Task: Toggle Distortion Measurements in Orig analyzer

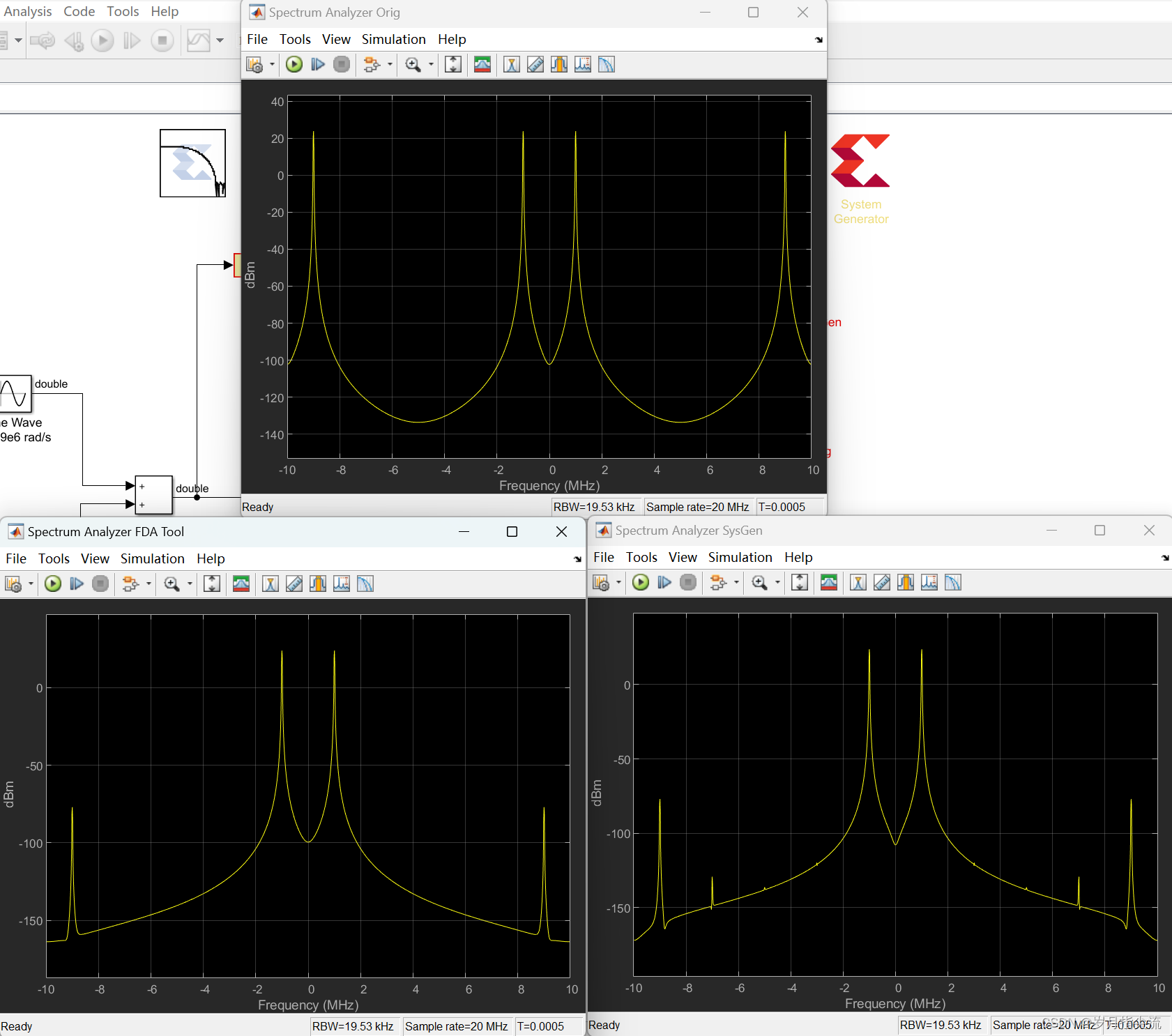Action: 583,65
